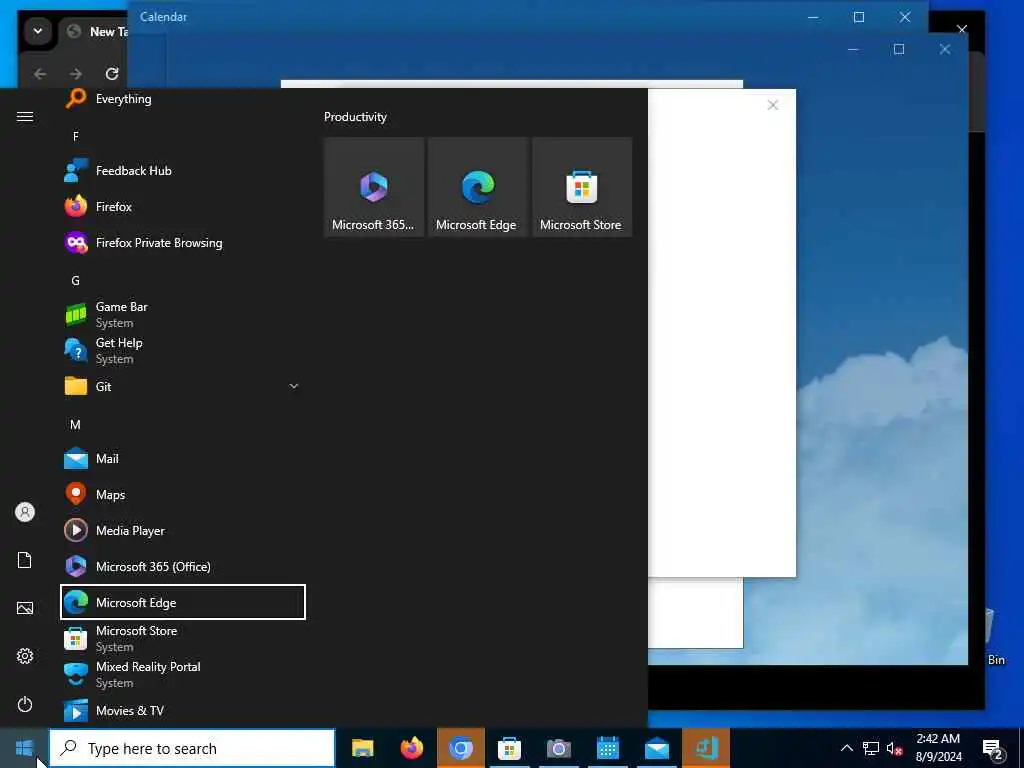Close the white dialog panel
The width and height of the screenshot is (1024, 768).
tap(773, 105)
